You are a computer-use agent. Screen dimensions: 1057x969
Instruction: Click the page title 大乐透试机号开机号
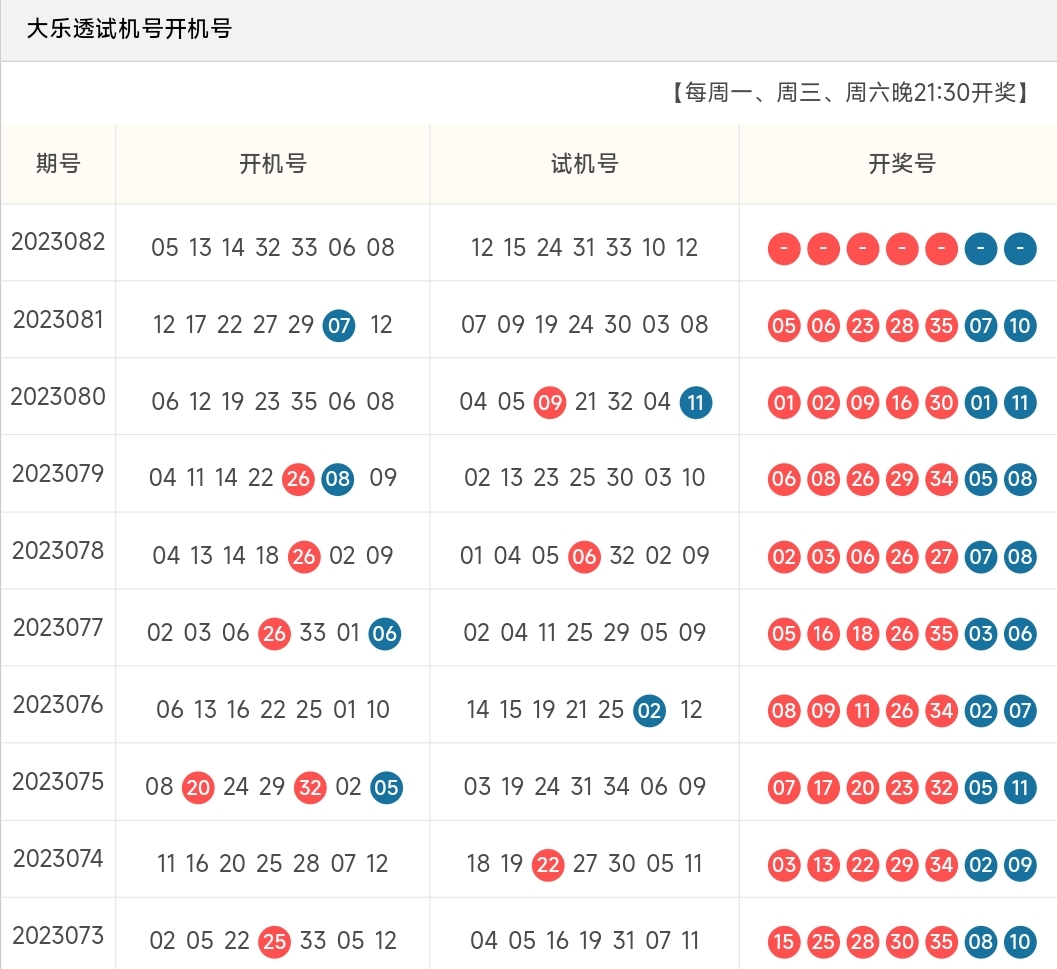(129, 29)
